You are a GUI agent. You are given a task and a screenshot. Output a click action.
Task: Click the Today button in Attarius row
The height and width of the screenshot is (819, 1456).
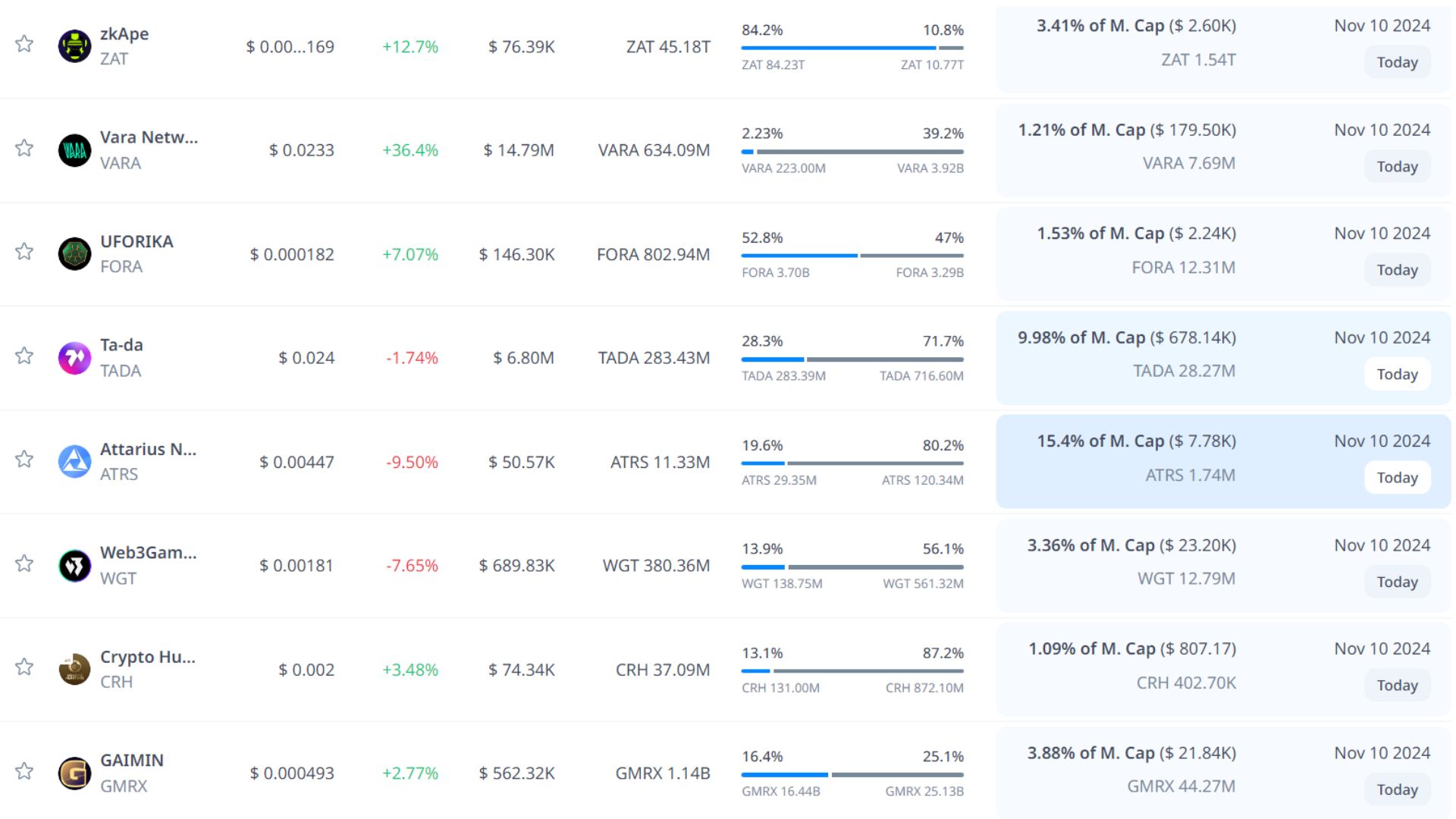tap(1397, 478)
